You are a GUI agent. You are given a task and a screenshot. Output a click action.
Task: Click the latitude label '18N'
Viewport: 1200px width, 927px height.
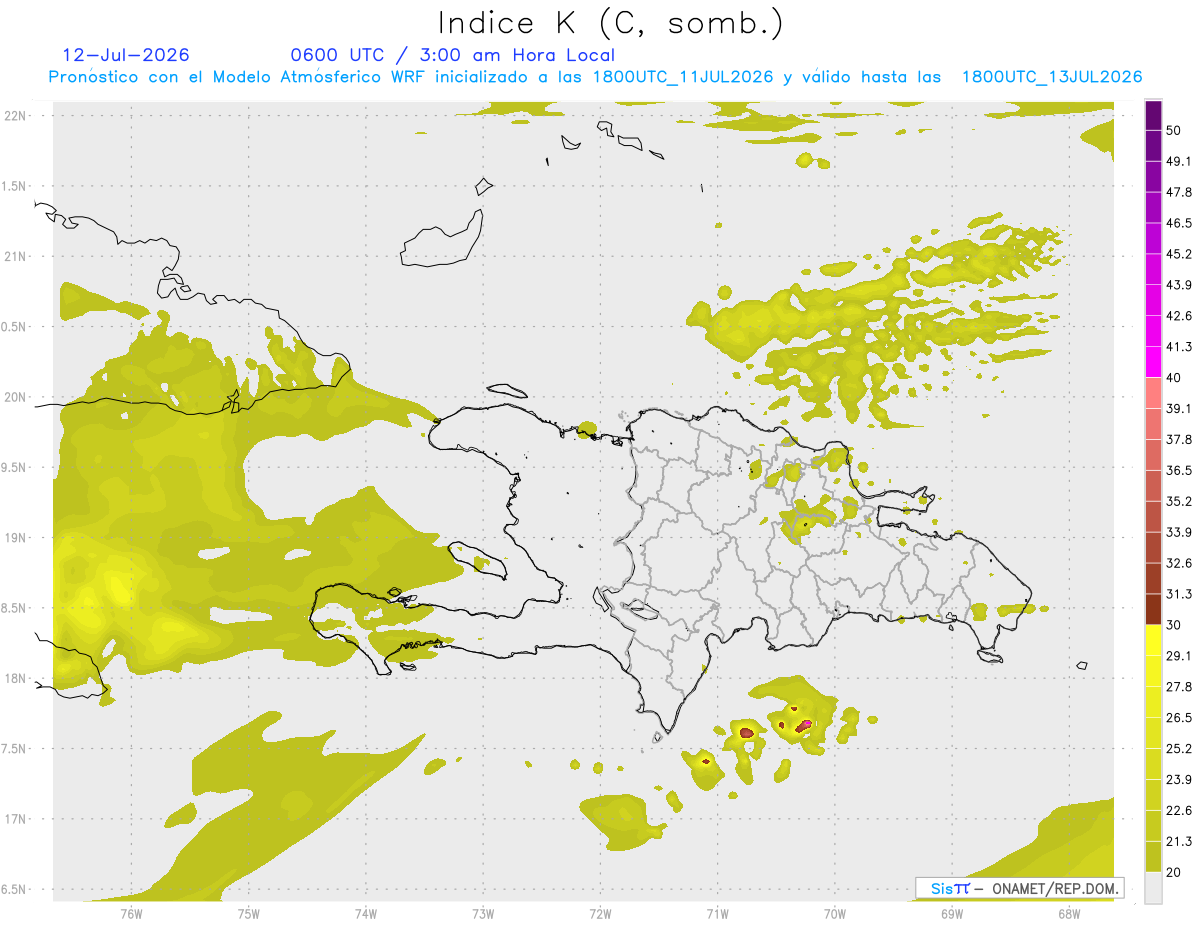(x=16, y=679)
